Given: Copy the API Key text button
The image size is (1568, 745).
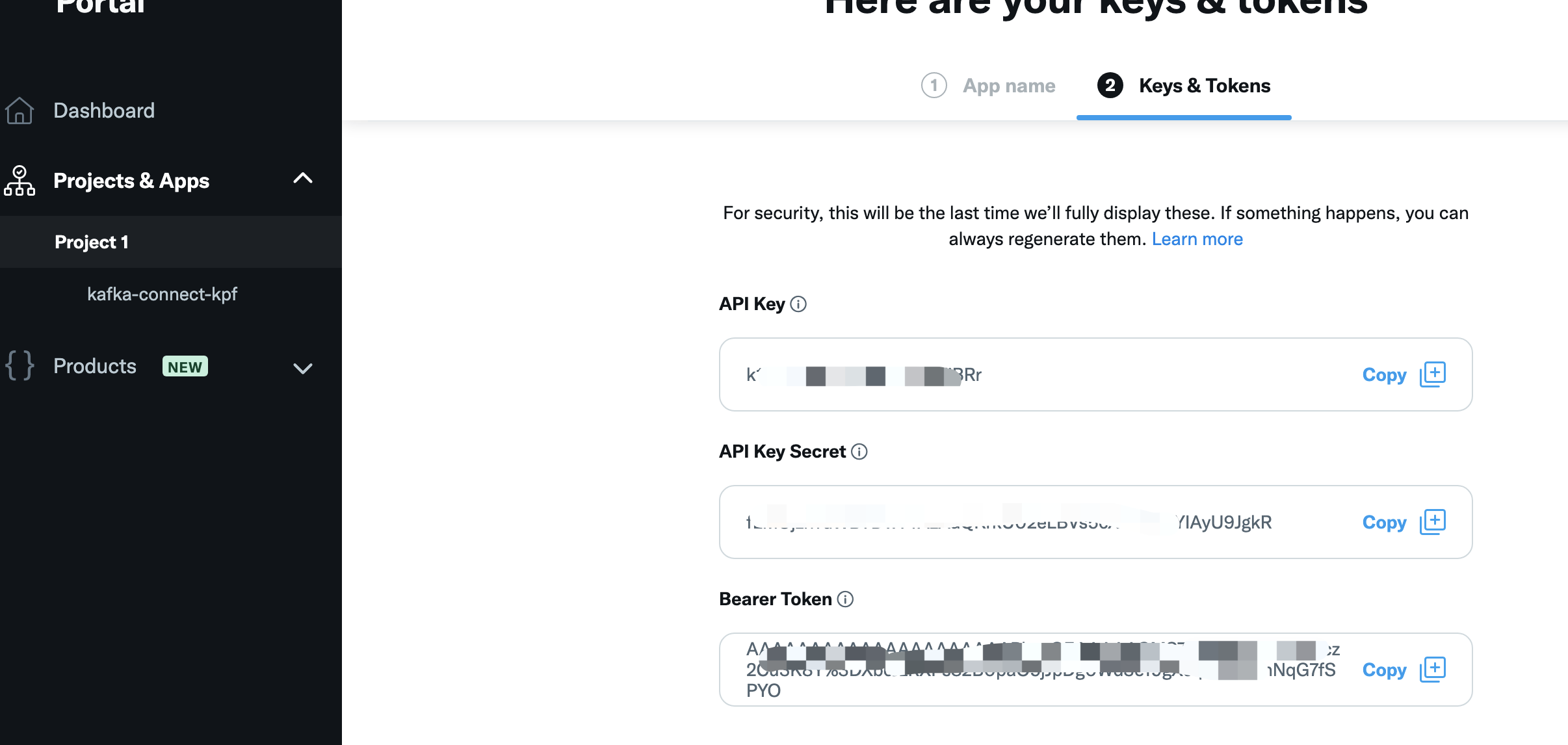Looking at the screenshot, I should click(1385, 375).
